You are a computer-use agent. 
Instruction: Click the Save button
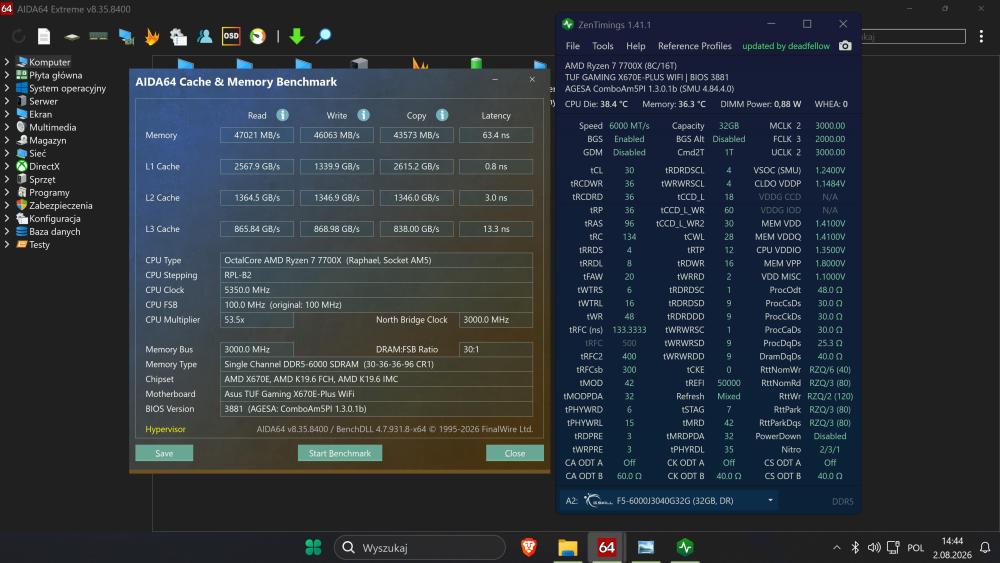164,453
